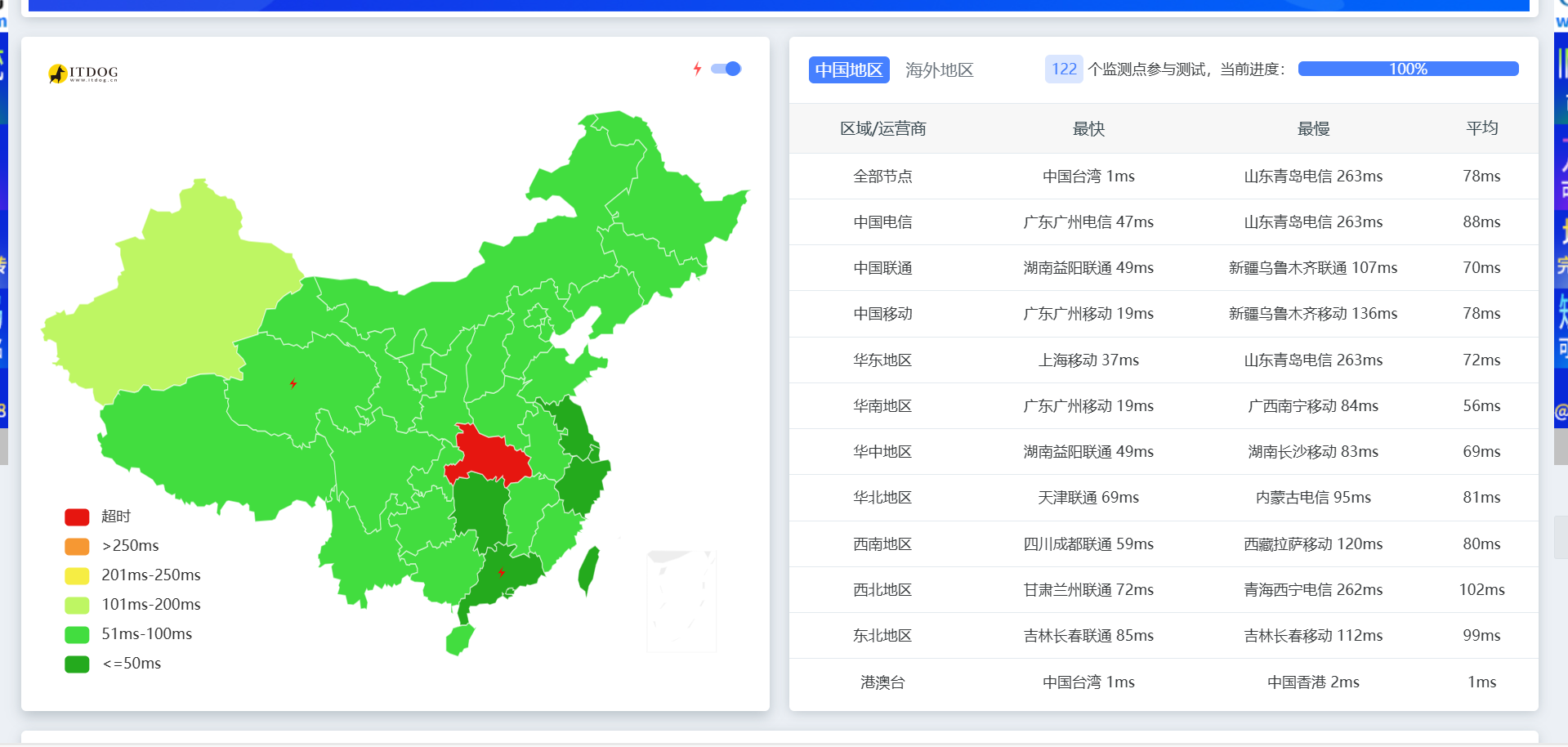This screenshot has width=1568, height=747.
Task: Click the ITDOG logo
Action: [x=83, y=73]
